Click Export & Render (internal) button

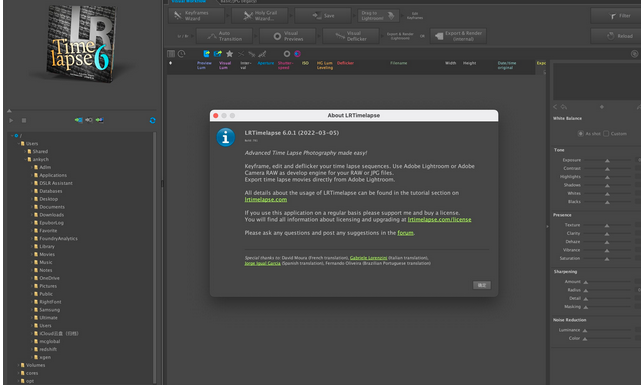(458, 36)
